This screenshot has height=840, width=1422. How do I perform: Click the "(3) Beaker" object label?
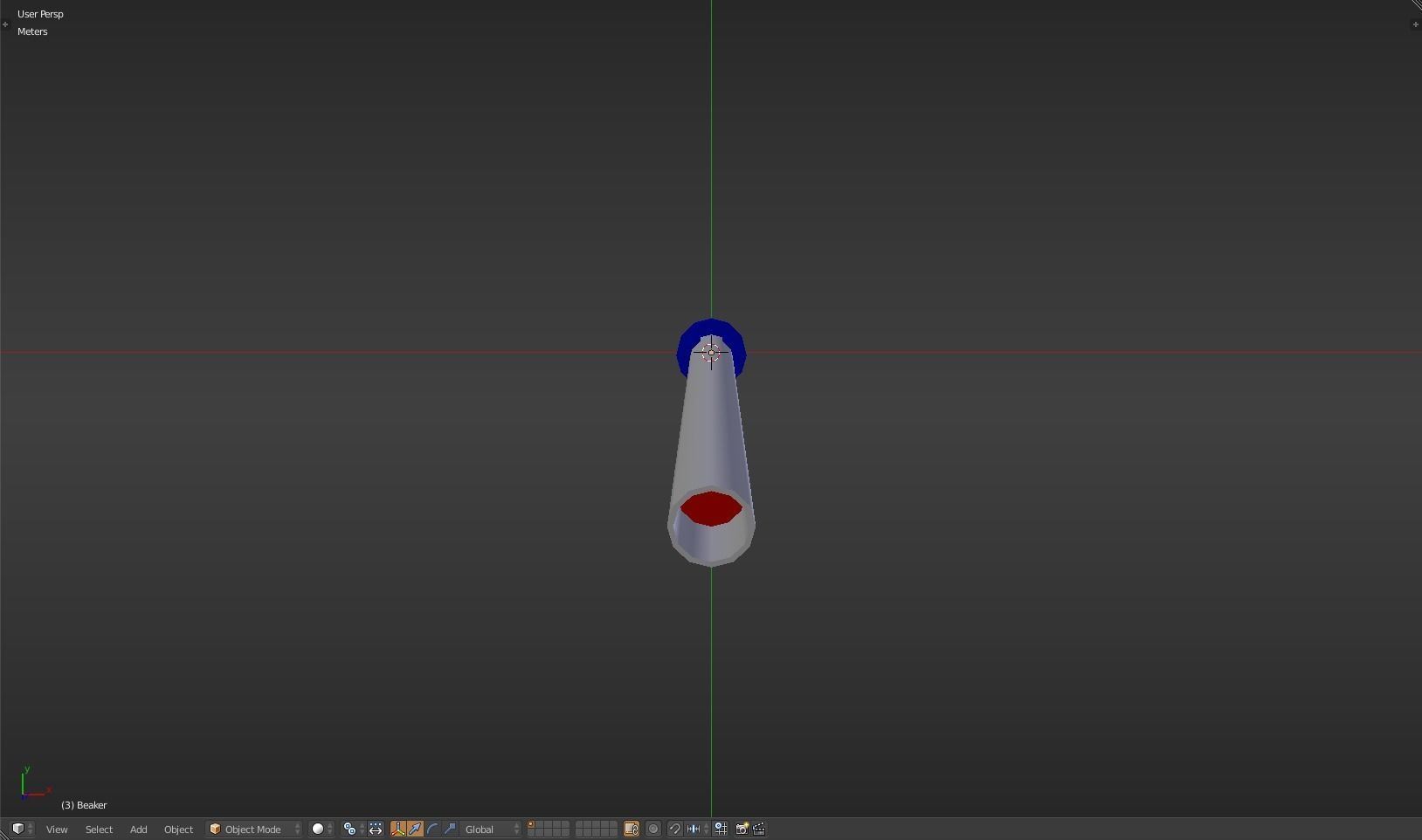tap(84, 805)
